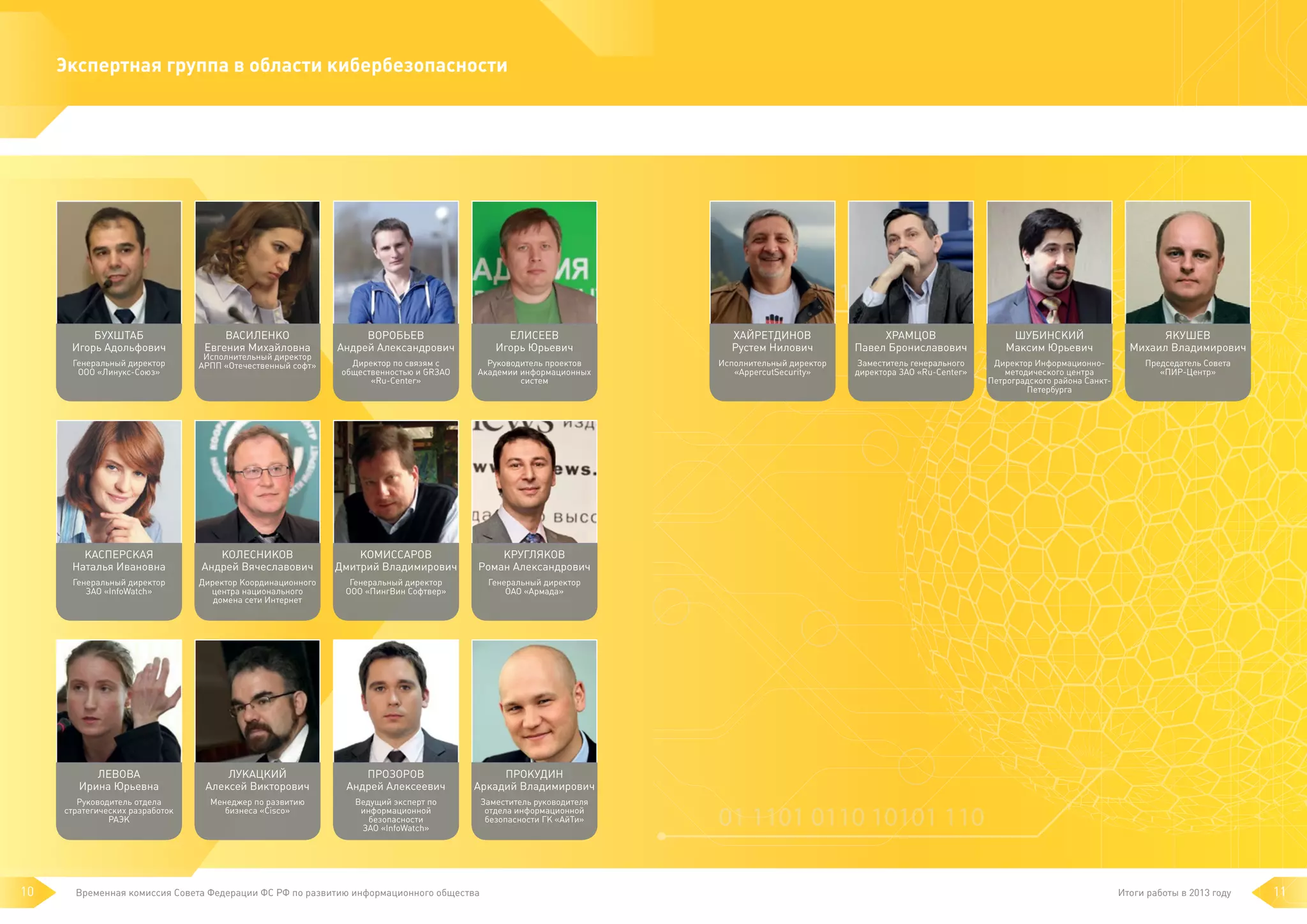Click the footer text Итоги работы в 2013 году
The image size is (1307, 924).
(x=1174, y=893)
